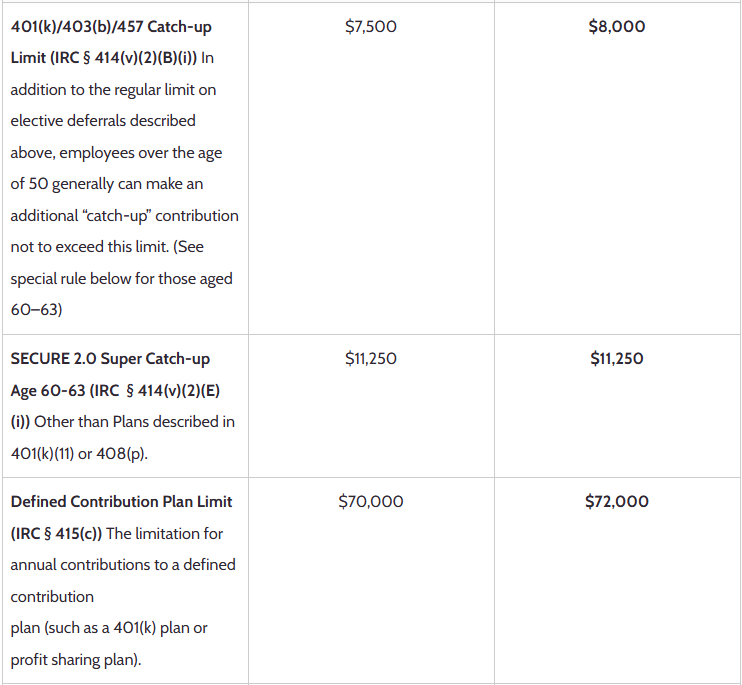Click the bold "401(k)/403(b)/457 Catch-up" heading
The width and height of the screenshot is (742, 685).
click(x=111, y=26)
